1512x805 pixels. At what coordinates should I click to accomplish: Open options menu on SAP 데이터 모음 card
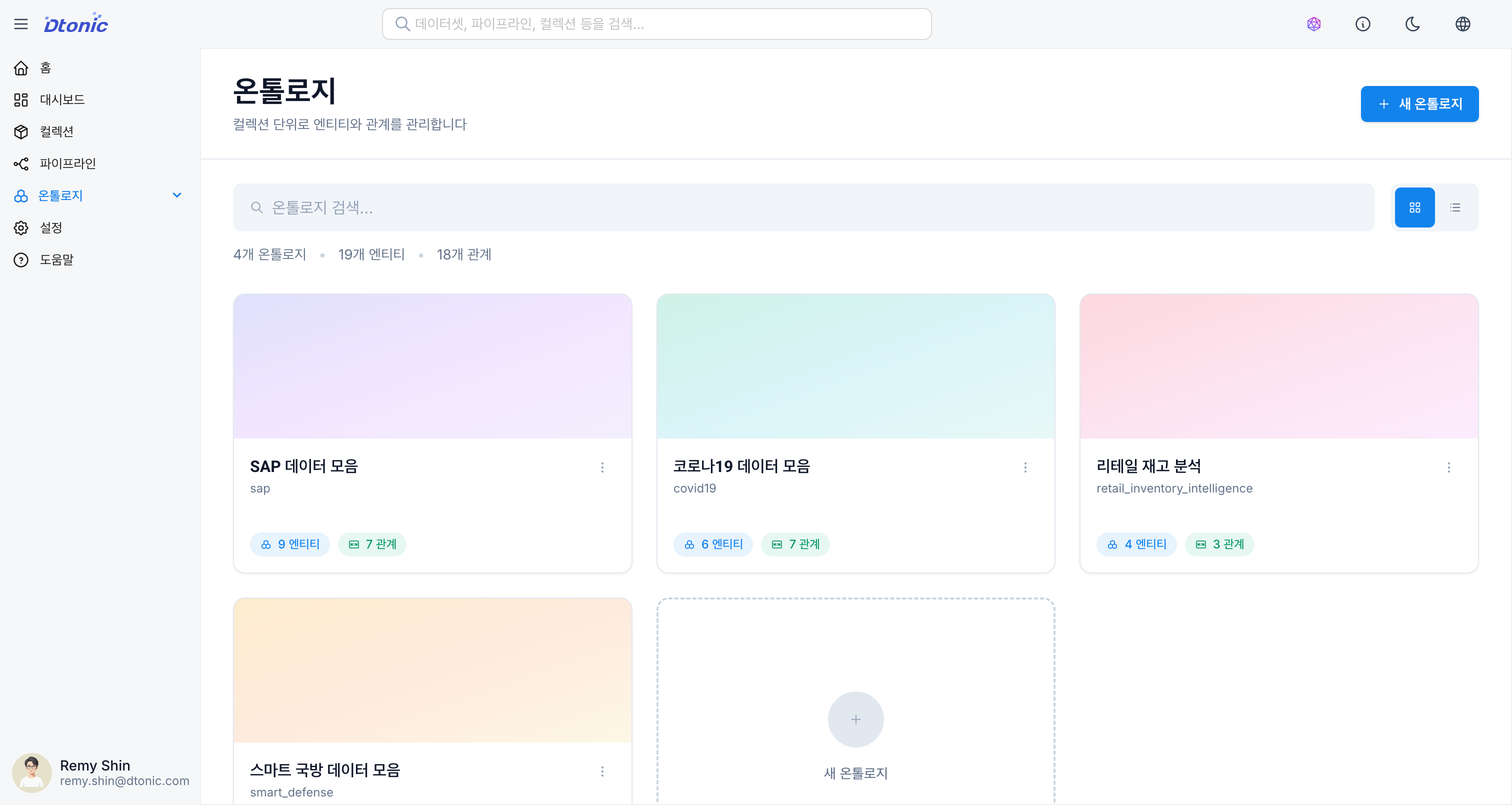(x=603, y=467)
